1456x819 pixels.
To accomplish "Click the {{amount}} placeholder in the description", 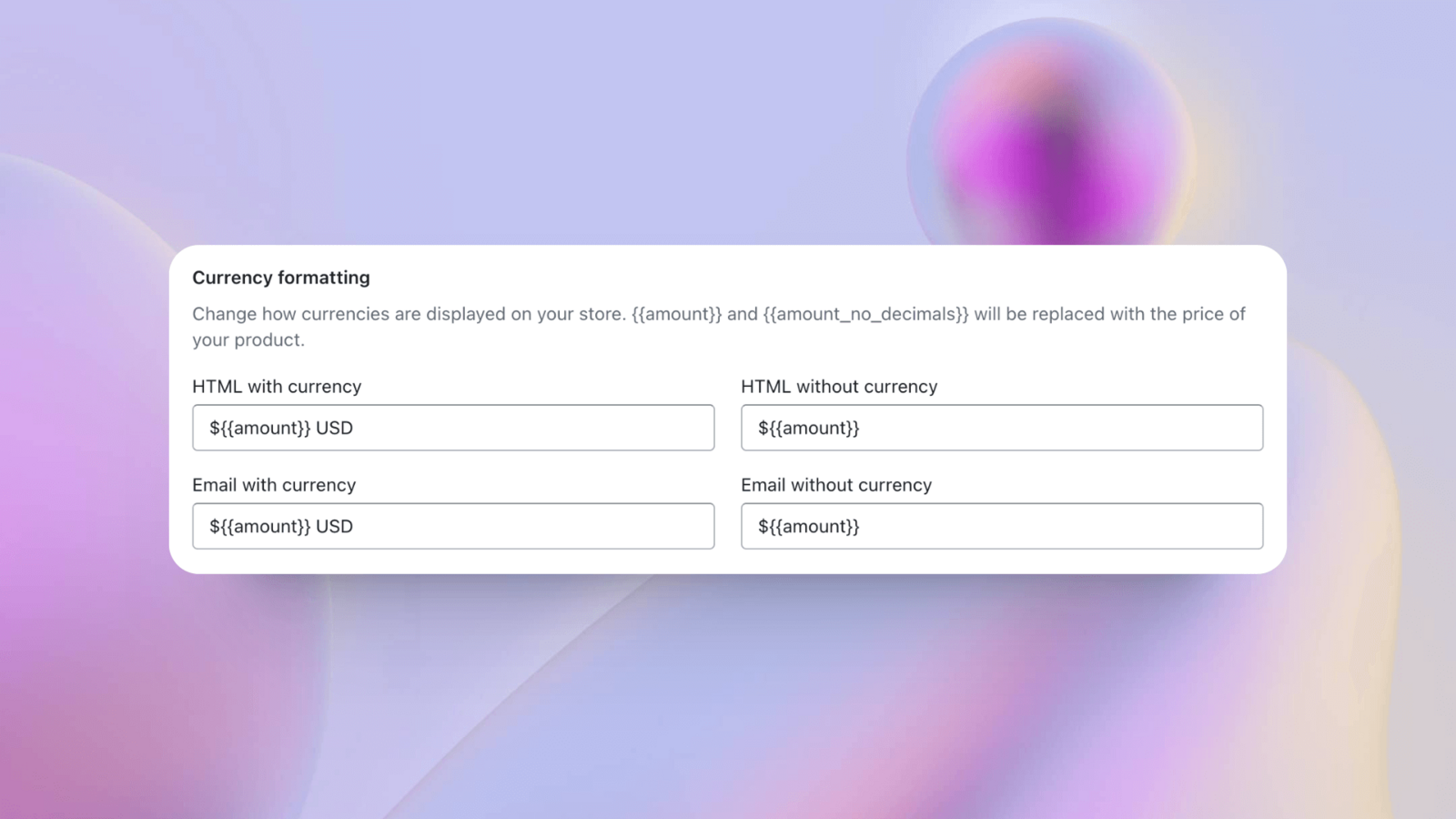I will point(676,314).
